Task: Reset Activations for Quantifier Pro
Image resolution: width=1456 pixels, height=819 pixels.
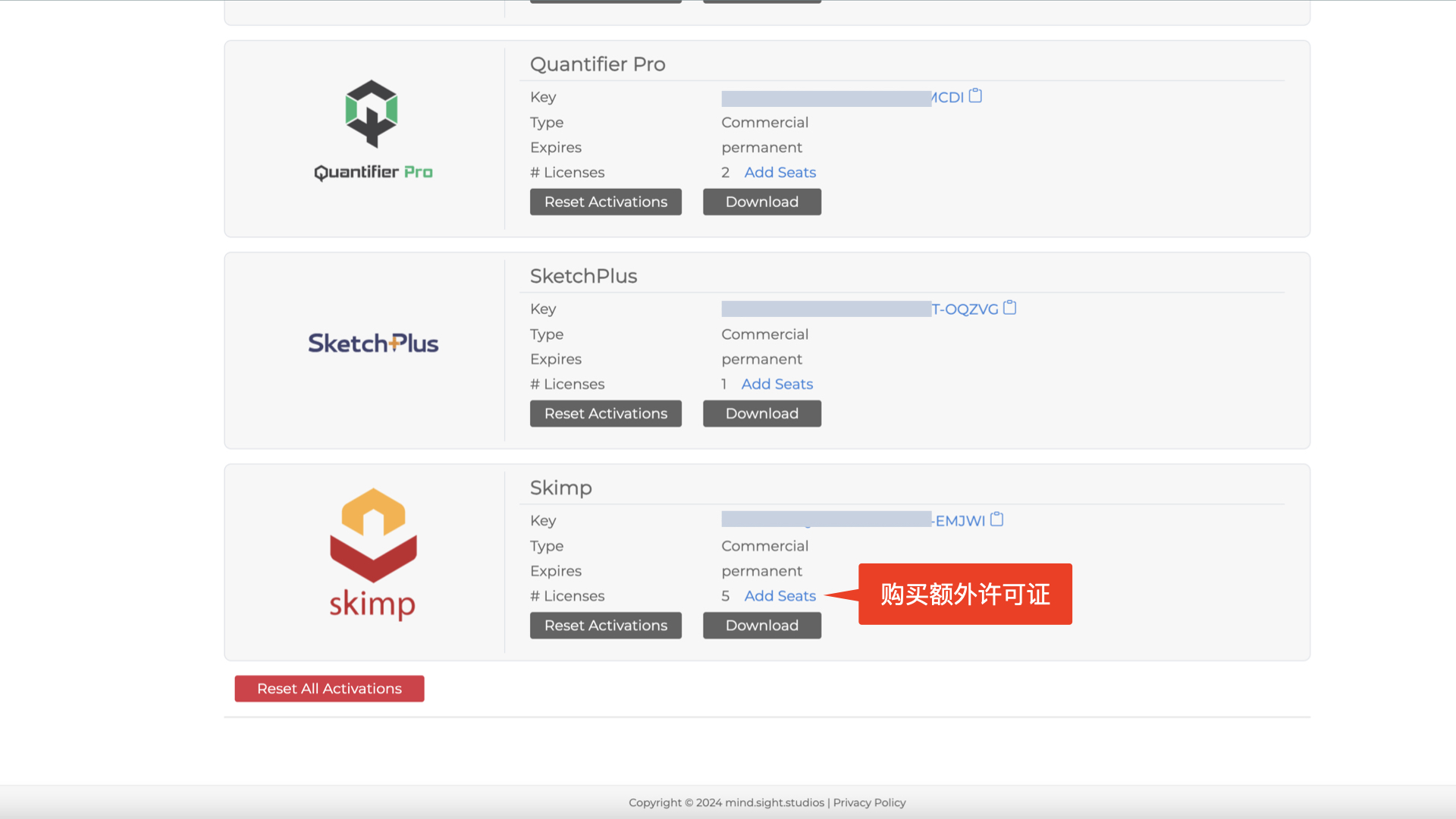Action: point(605,202)
